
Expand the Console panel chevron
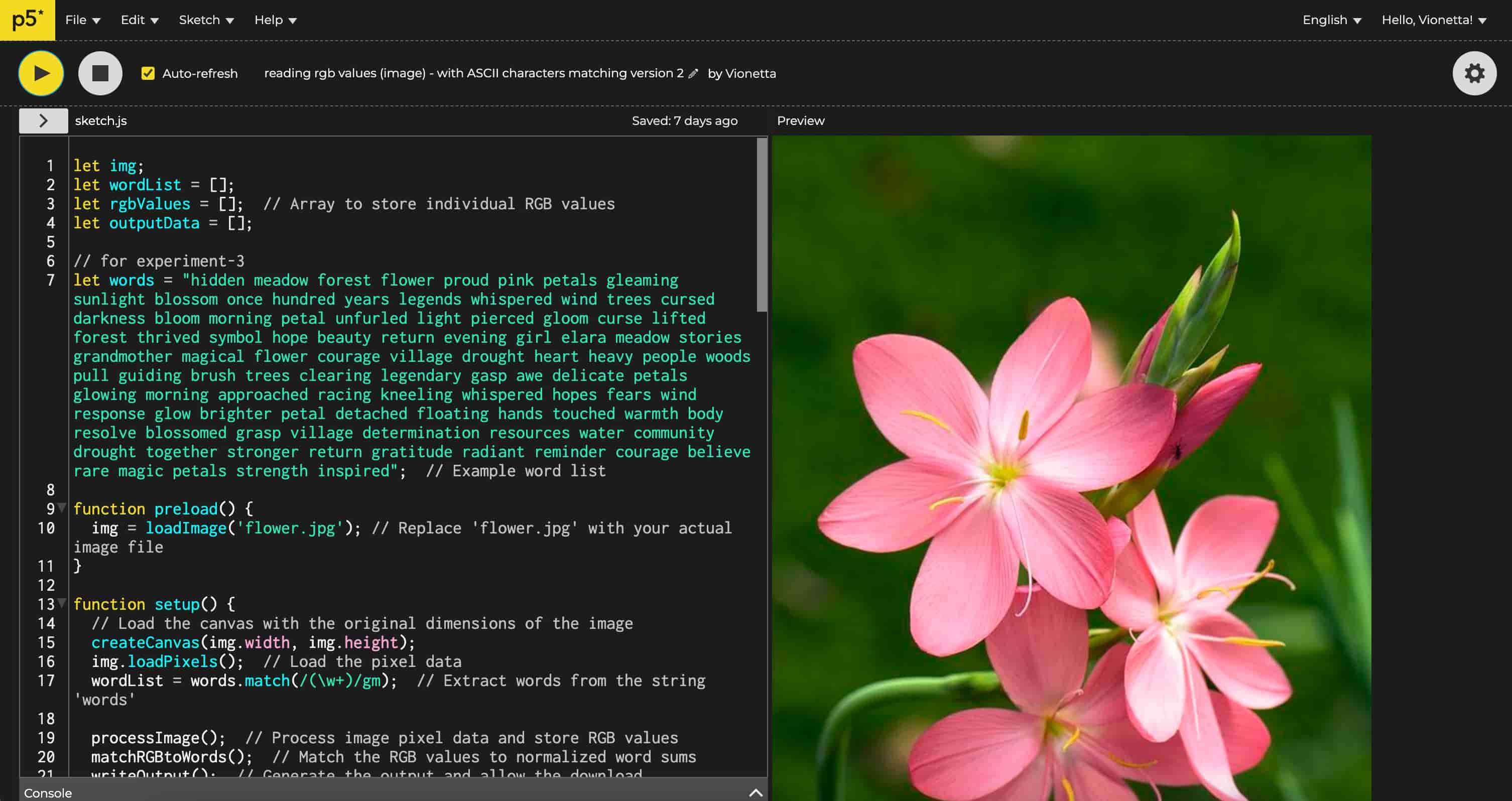755,793
